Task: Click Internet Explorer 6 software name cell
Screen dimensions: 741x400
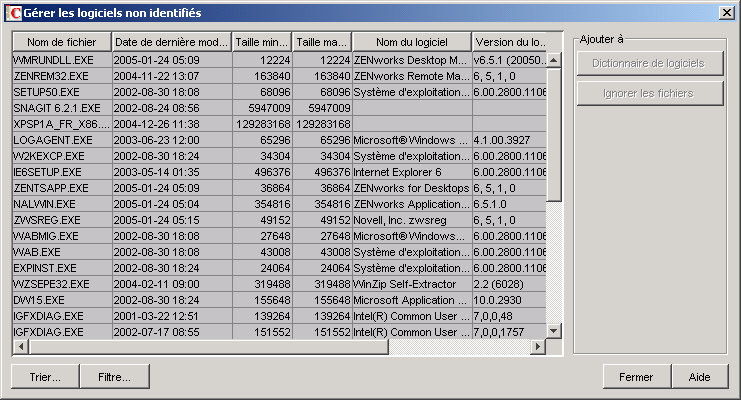Action: [412, 172]
